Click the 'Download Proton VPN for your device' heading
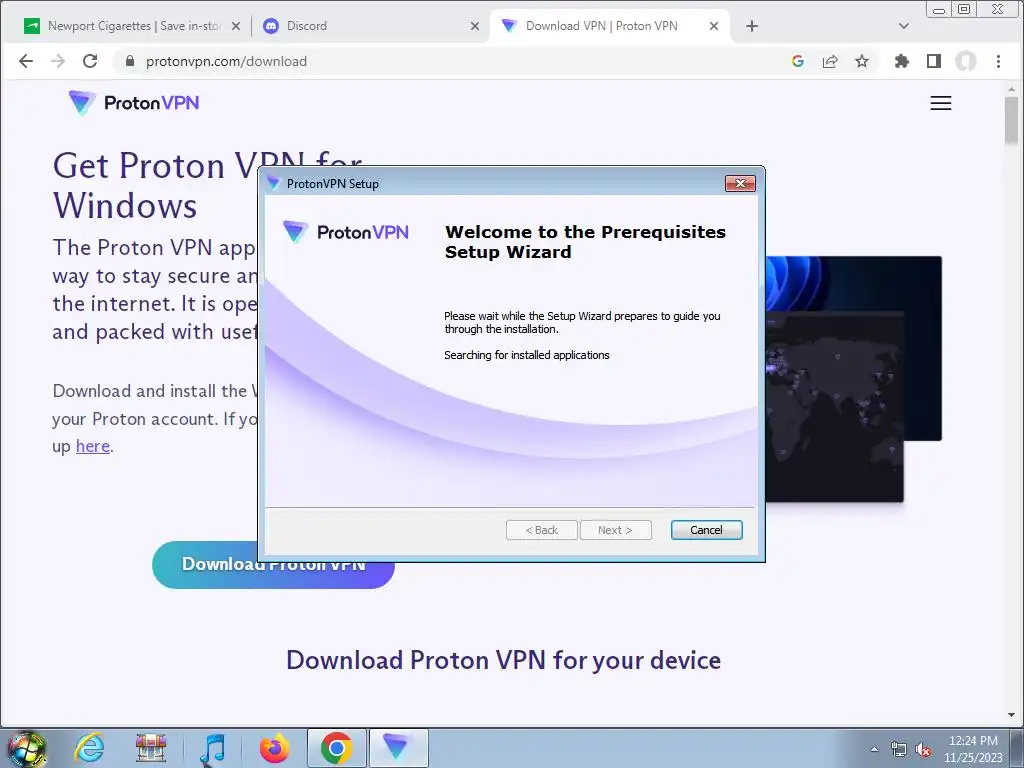Viewport: 1024px width, 768px height. point(504,660)
